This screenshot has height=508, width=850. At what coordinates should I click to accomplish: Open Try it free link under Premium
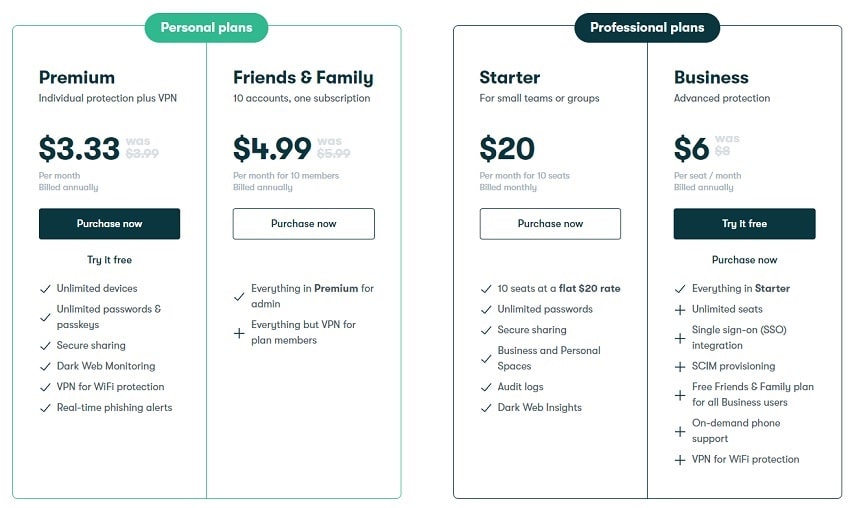[x=109, y=260]
